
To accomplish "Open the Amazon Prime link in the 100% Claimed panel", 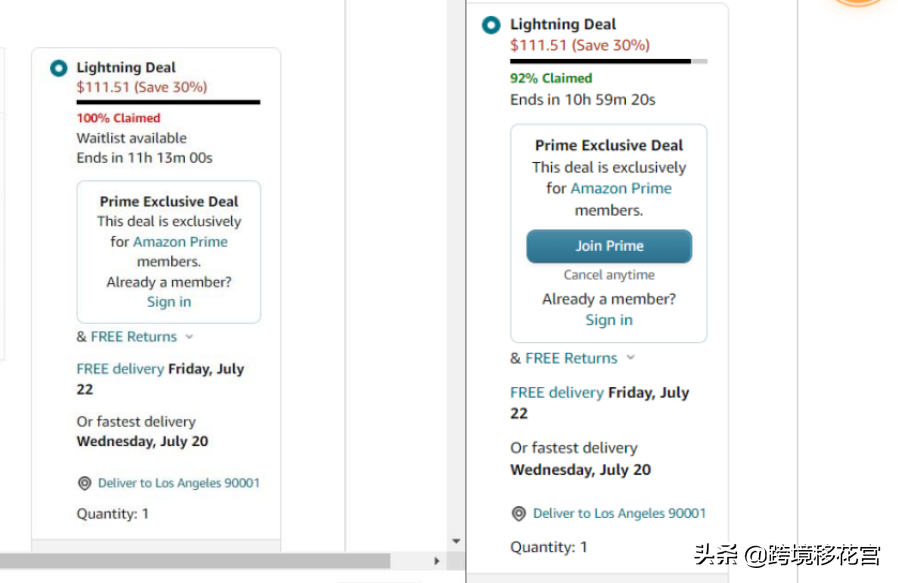I will click(x=180, y=242).
